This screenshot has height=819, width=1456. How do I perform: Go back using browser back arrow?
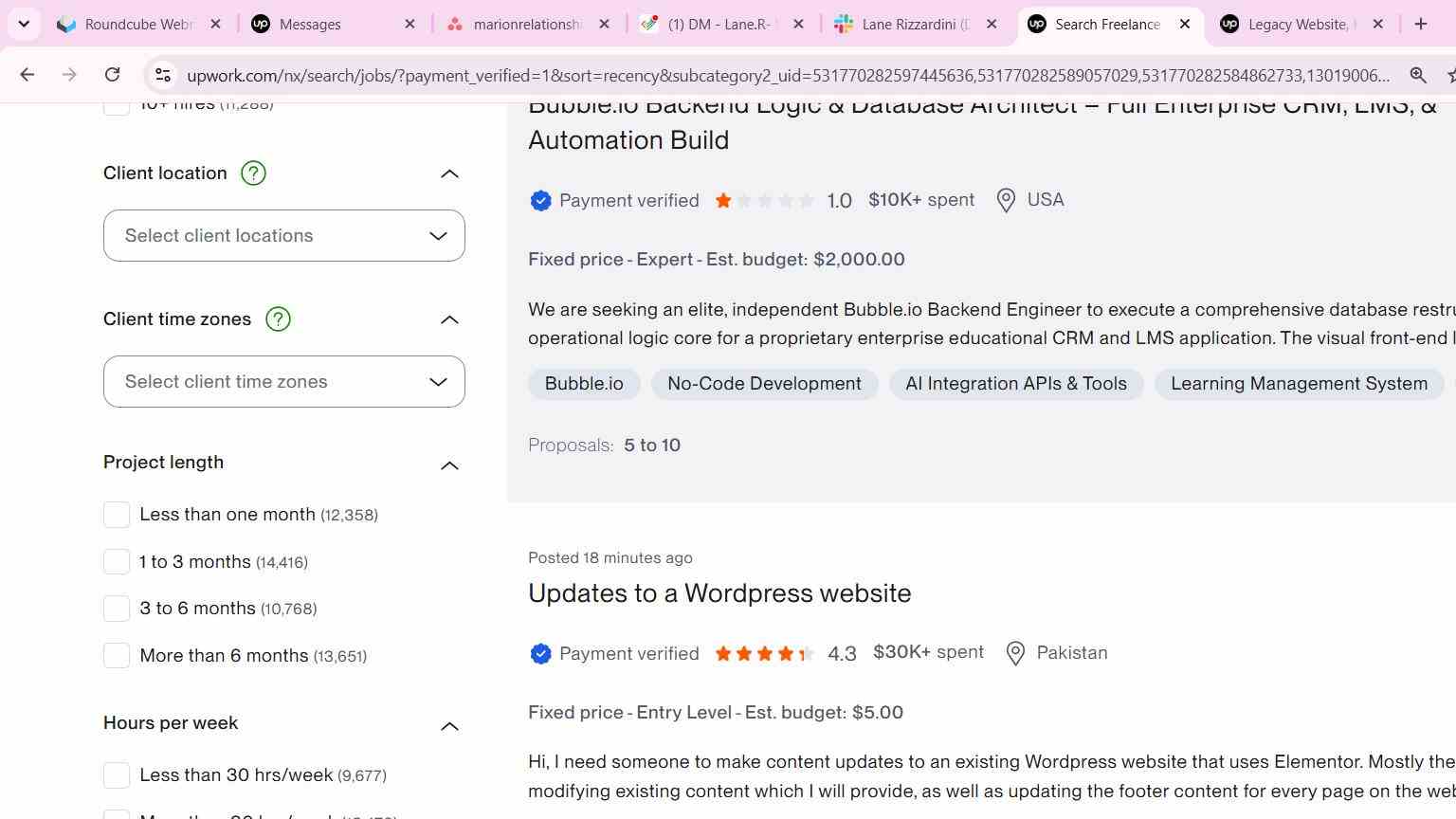(27, 75)
